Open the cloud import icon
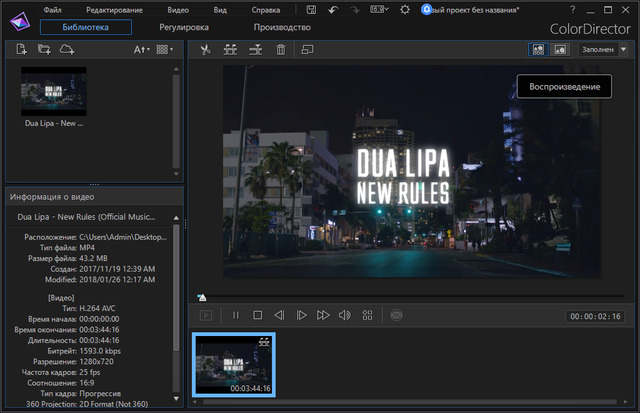 (66, 49)
